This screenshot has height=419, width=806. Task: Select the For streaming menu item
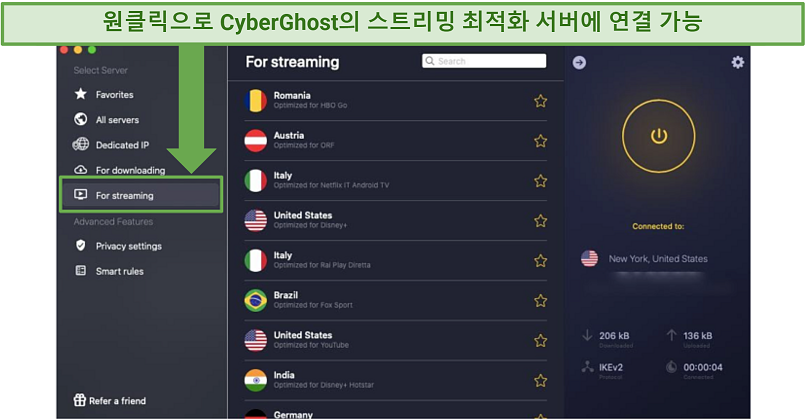(x=141, y=195)
